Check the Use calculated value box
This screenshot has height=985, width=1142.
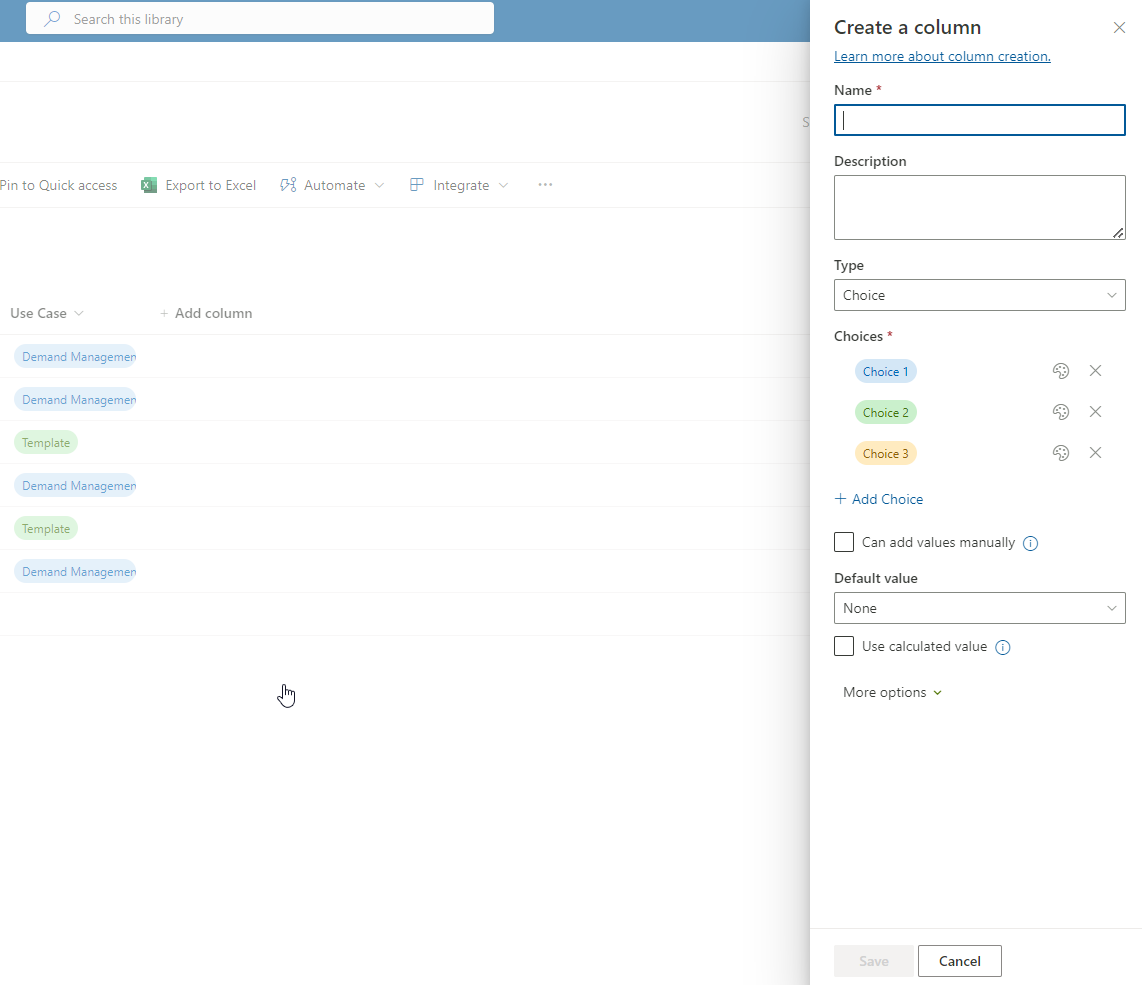pos(844,646)
